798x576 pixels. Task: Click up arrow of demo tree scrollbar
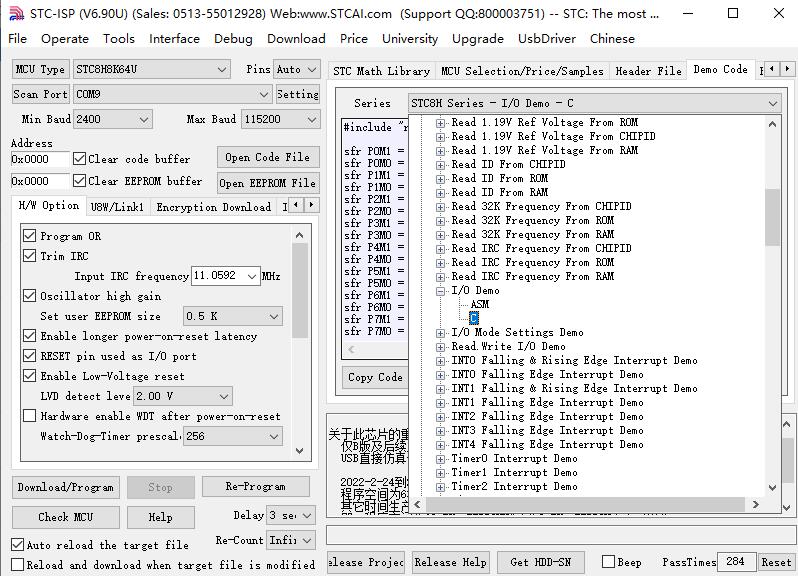coord(772,124)
